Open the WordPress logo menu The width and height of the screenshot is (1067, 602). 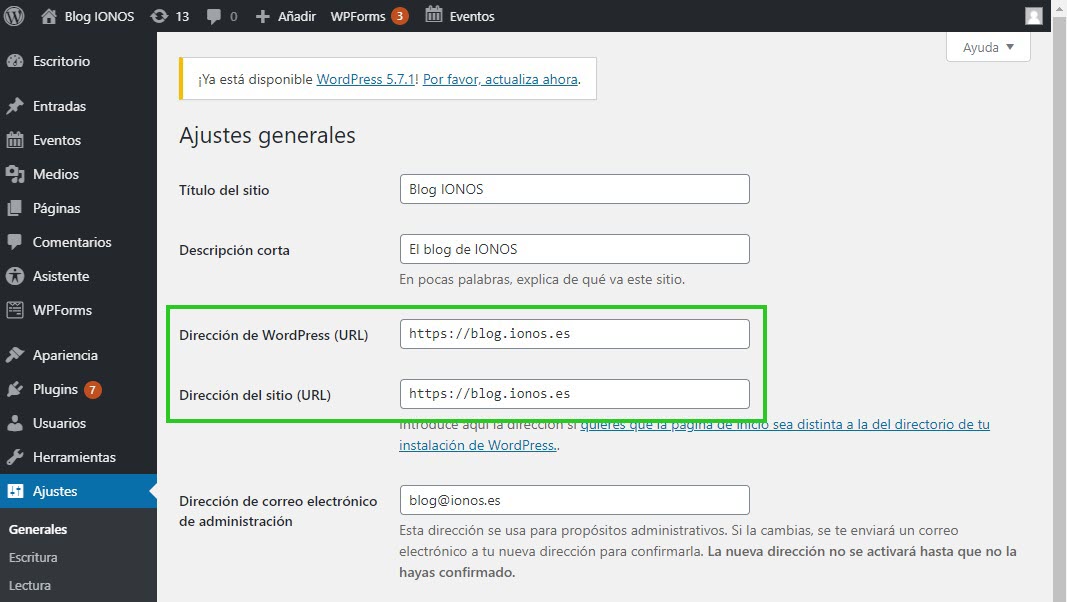coord(14,16)
